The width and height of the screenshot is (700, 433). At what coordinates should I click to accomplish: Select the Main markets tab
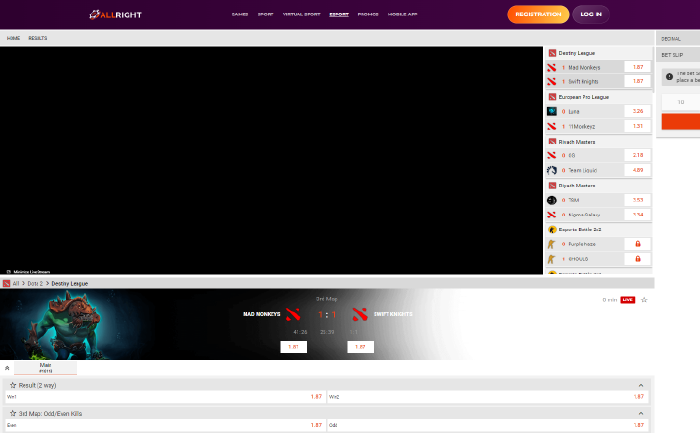[x=45, y=368]
